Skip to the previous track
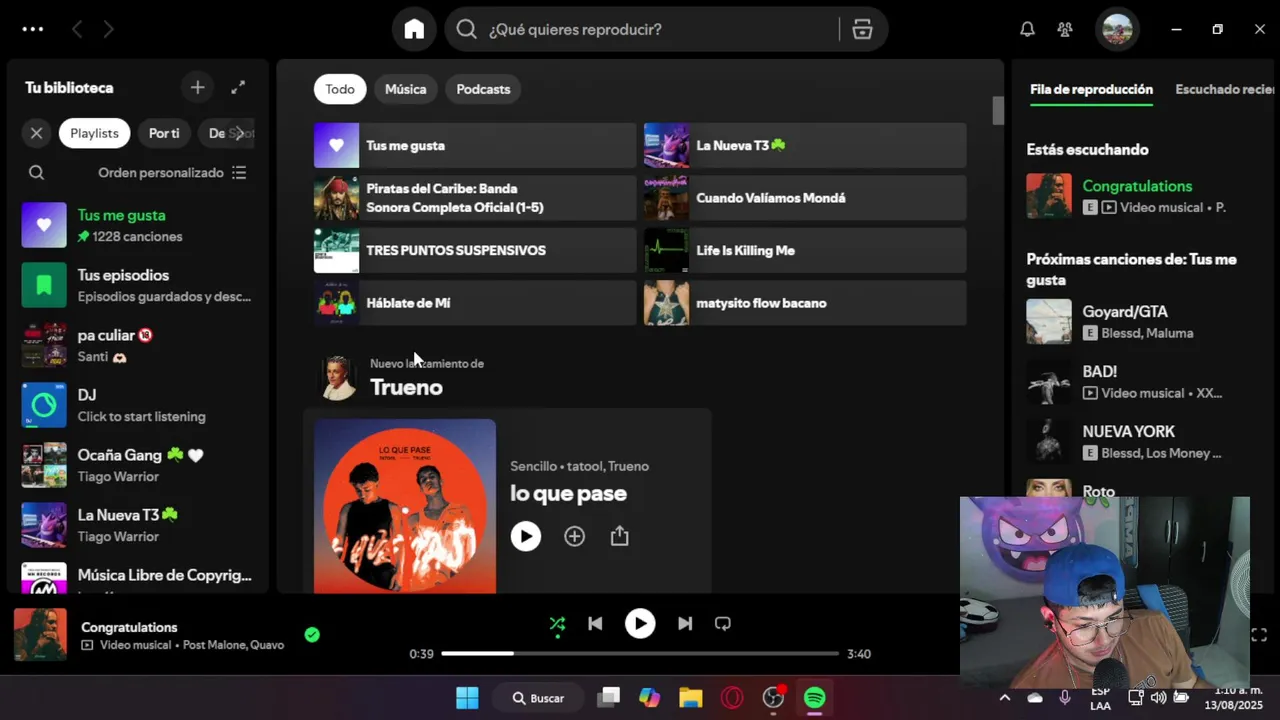The width and height of the screenshot is (1280, 720). (595, 624)
